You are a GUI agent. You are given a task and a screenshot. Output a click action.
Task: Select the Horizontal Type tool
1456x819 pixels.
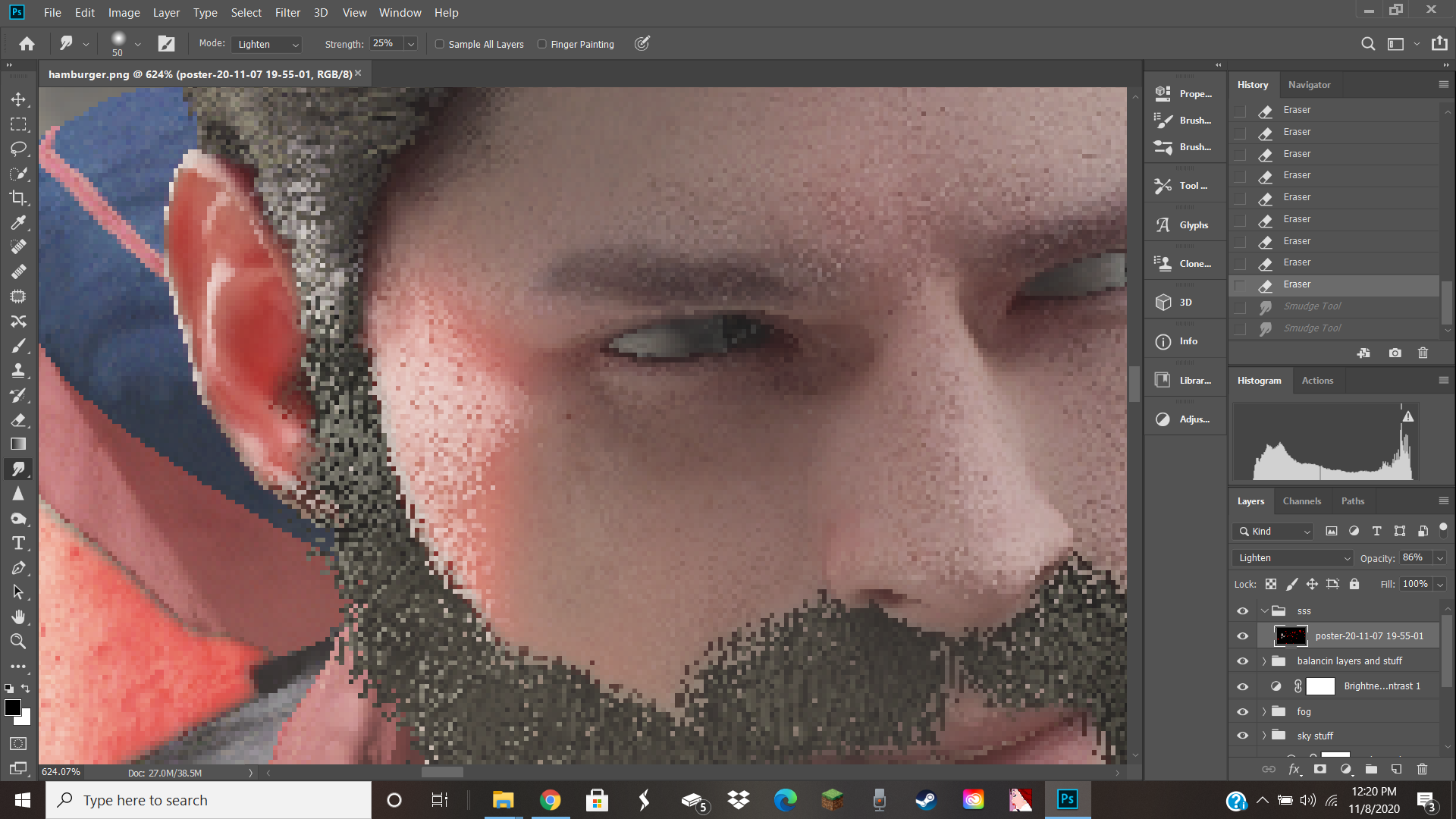click(x=18, y=543)
